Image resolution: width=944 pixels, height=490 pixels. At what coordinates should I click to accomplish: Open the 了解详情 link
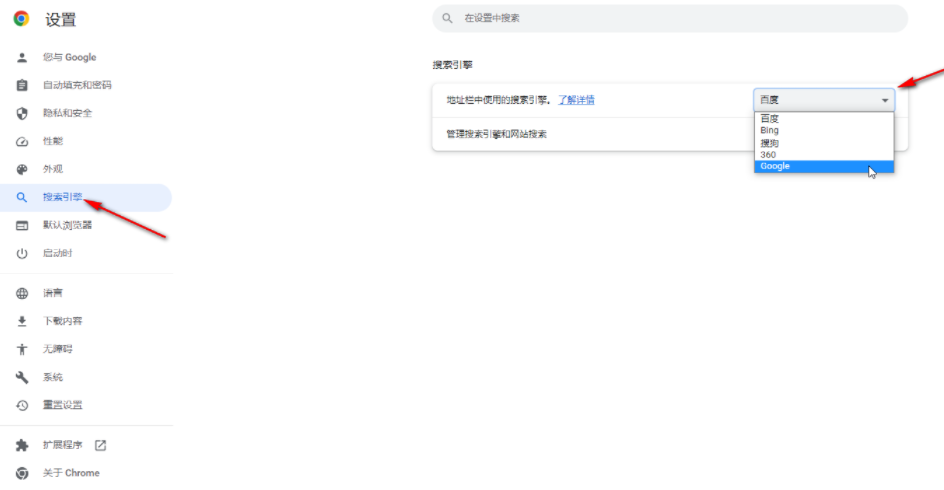576,100
